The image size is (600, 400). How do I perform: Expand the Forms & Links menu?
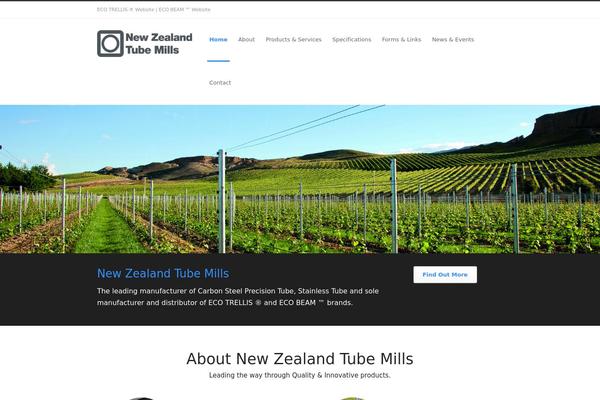(x=401, y=39)
